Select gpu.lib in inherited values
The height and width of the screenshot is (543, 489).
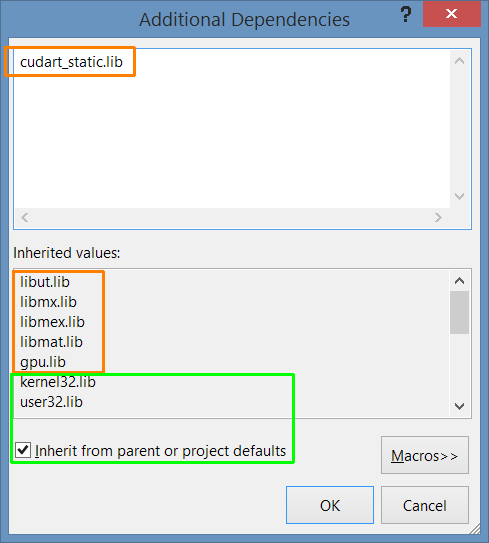pos(43,362)
